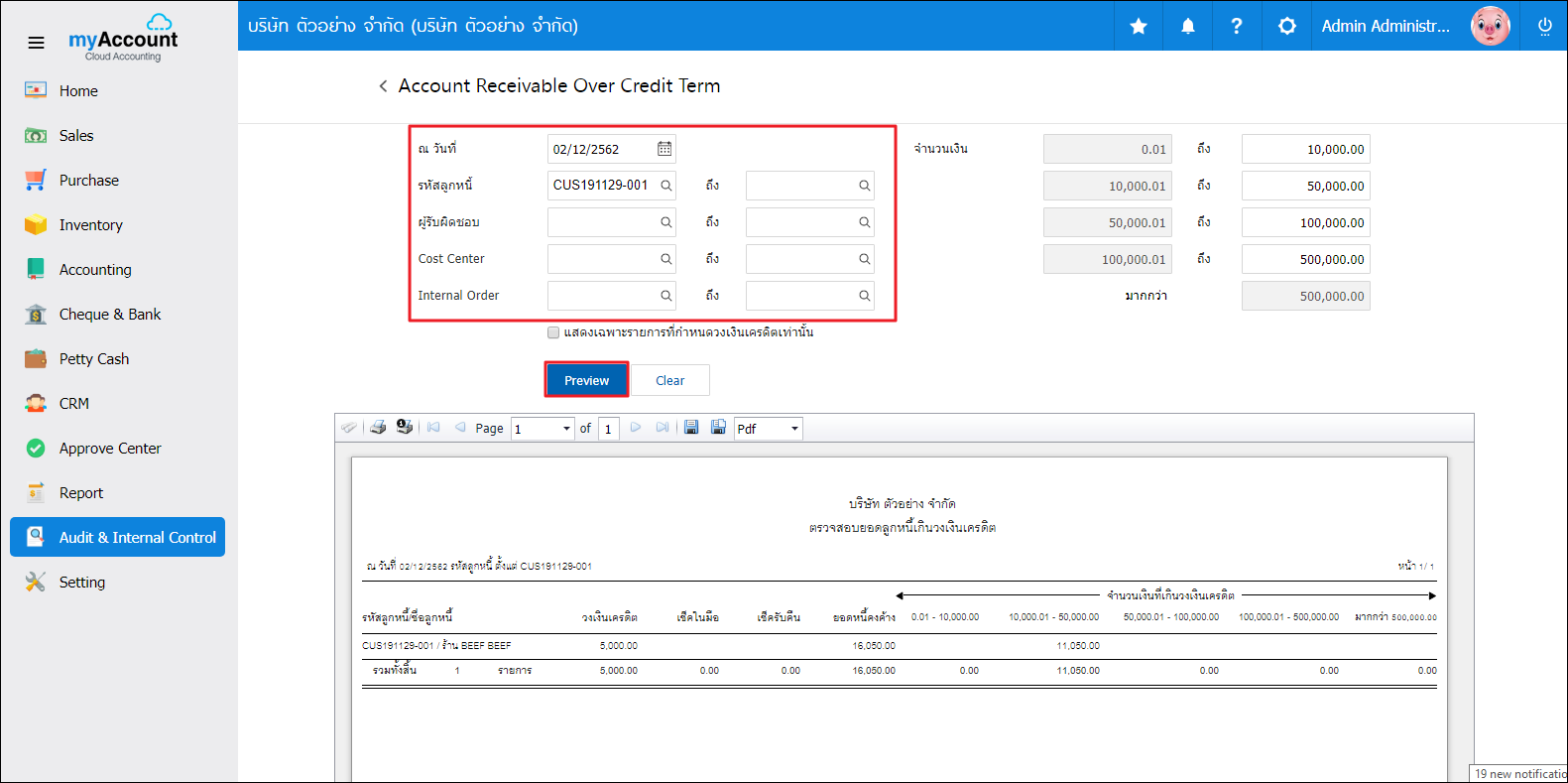Open the calendar picker for the date field
The image size is (1568, 783).
664,149
